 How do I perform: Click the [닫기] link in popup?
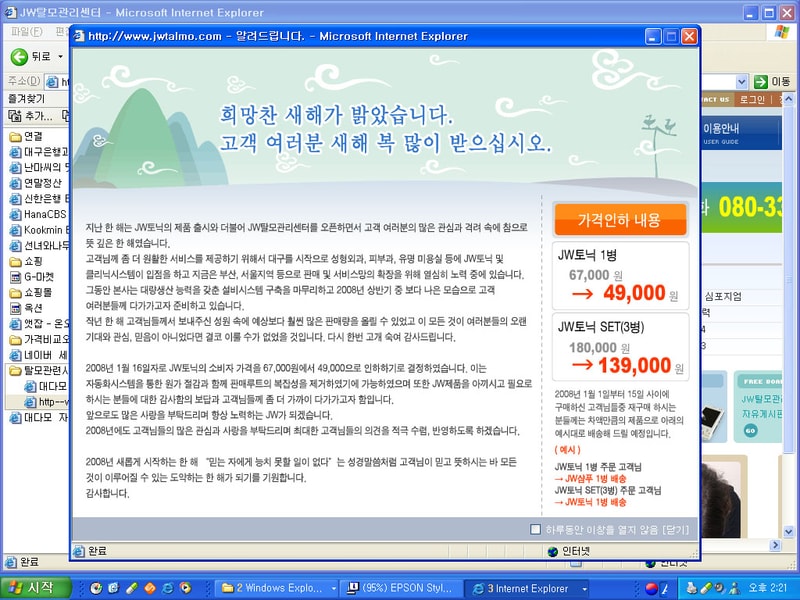[x=676, y=530]
